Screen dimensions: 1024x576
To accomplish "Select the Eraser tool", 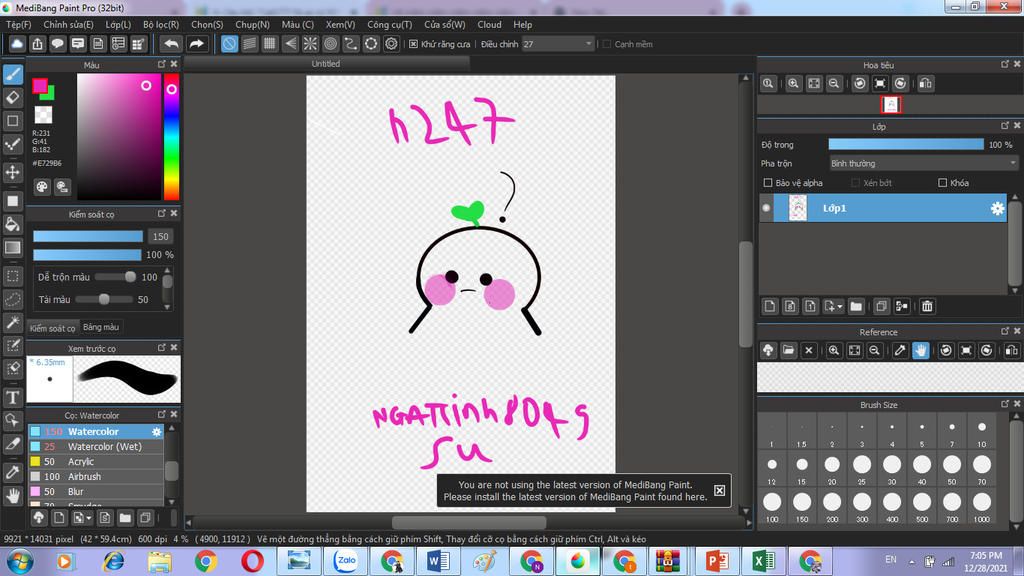I will tap(12, 97).
